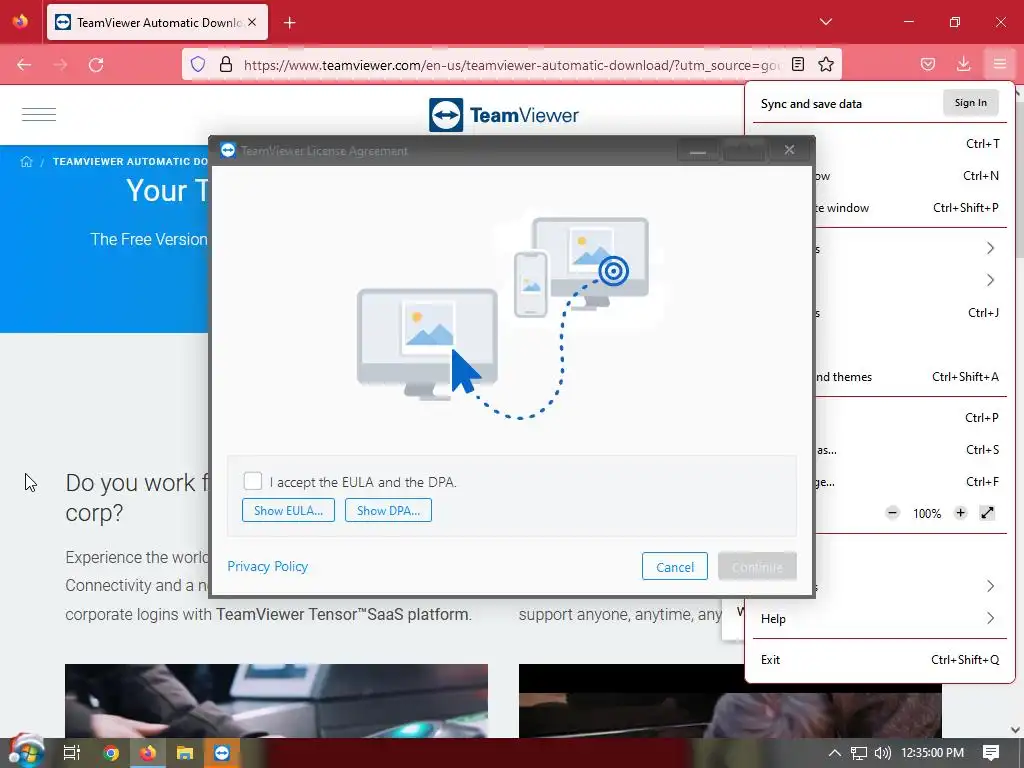Open File Explorer from the taskbar
The height and width of the screenshot is (768, 1024).
click(x=185, y=753)
